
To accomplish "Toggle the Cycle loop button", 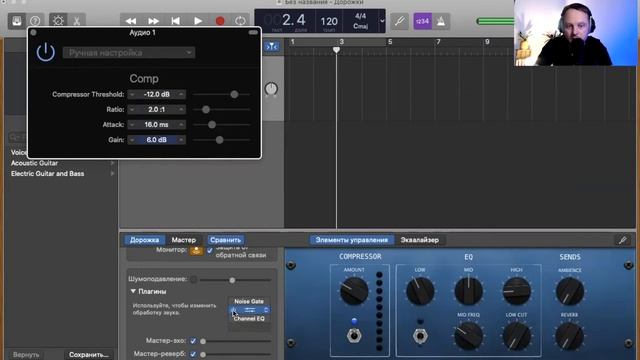I will (240, 21).
